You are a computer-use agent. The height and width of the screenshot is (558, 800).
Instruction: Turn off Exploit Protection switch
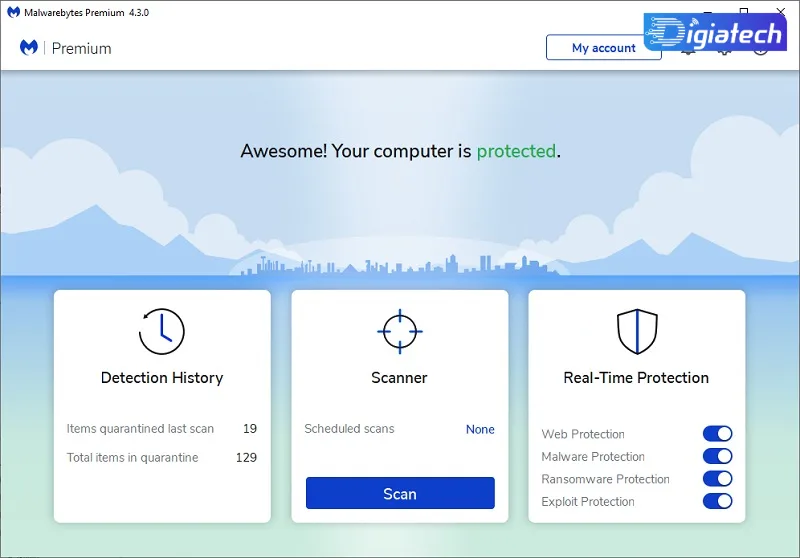717,501
